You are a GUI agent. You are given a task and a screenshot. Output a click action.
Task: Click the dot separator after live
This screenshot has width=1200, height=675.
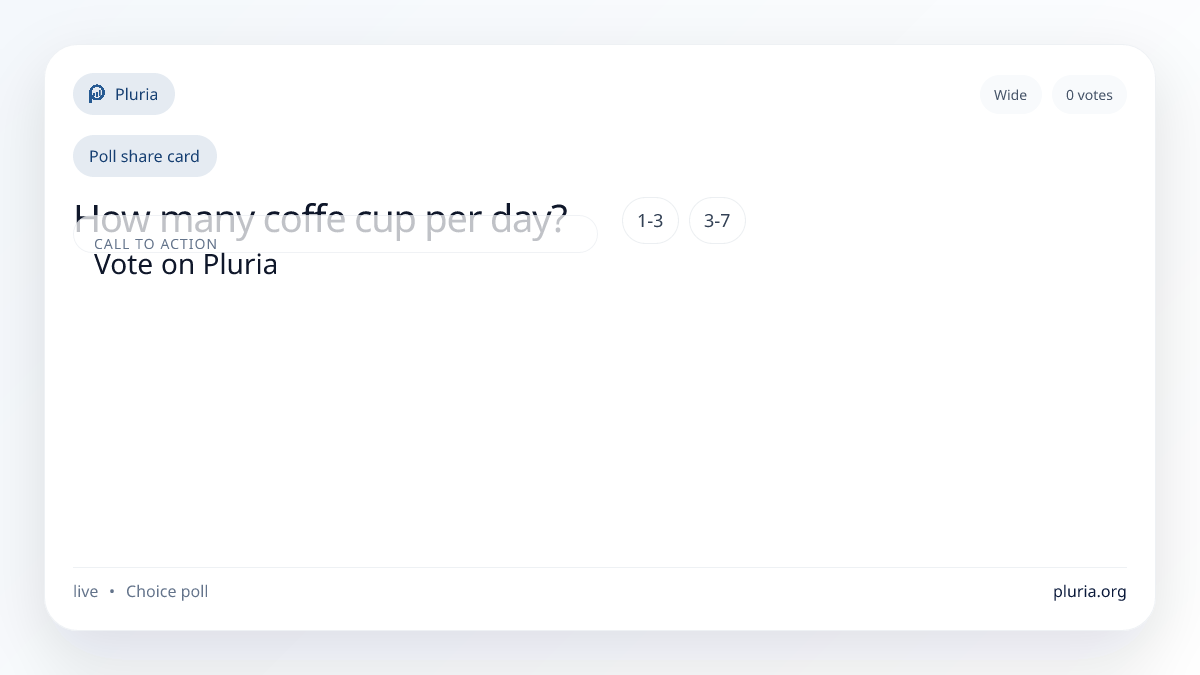coord(112,592)
